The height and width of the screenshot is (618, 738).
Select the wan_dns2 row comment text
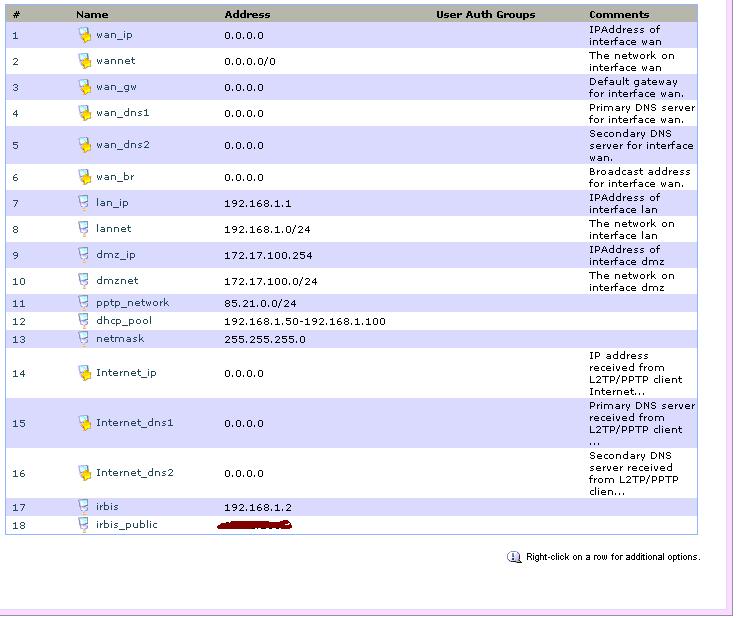(x=640, y=145)
